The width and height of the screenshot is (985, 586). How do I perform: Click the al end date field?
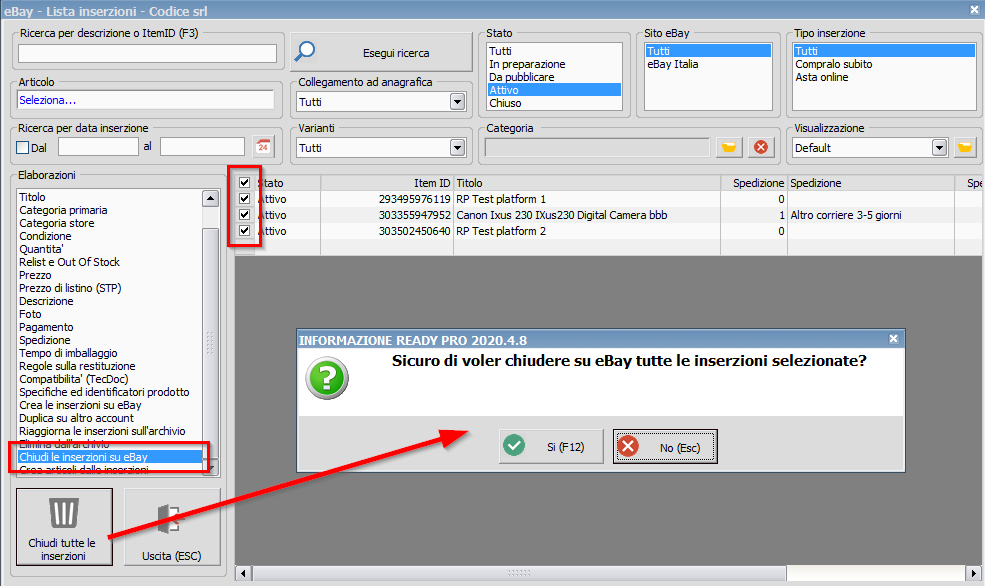(x=202, y=147)
